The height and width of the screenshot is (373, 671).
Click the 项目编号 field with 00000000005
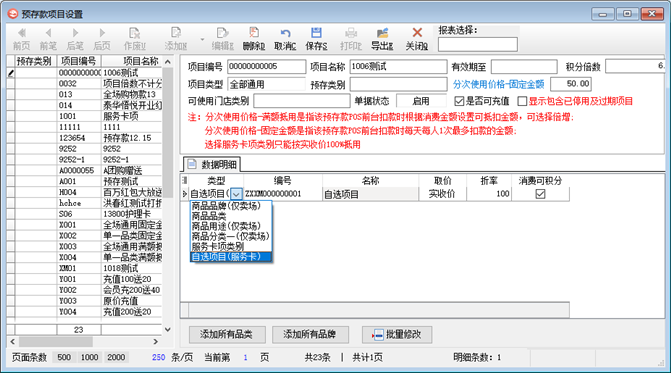coord(266,67)
